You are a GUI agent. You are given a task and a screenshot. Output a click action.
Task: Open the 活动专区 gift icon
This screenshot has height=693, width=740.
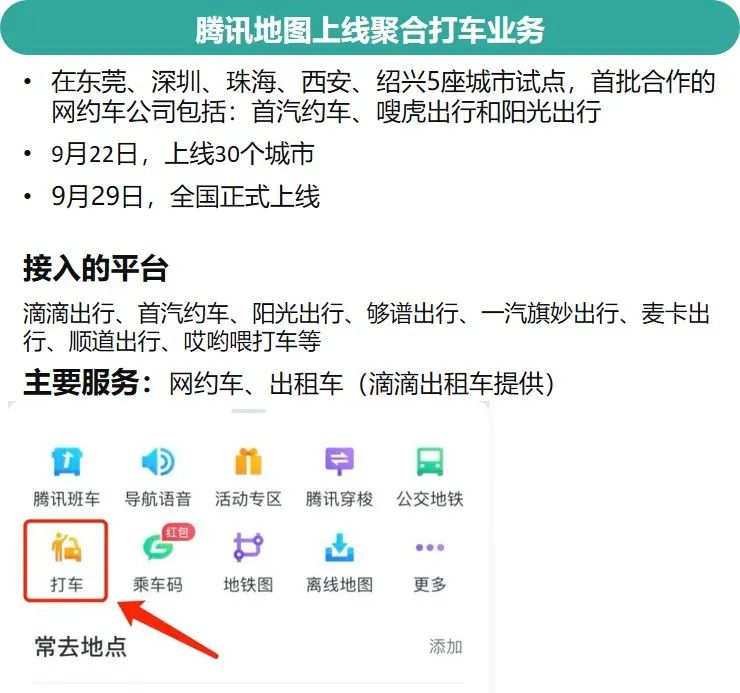248,461
